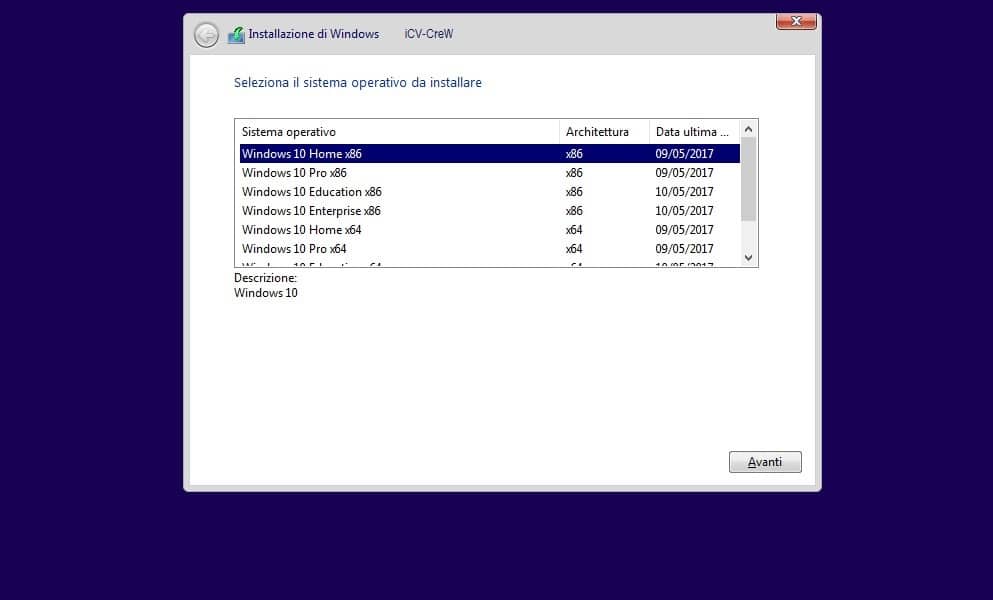Screen dimensions: 993x600
Task: Click the Avanti button
Action: point(765,462)
